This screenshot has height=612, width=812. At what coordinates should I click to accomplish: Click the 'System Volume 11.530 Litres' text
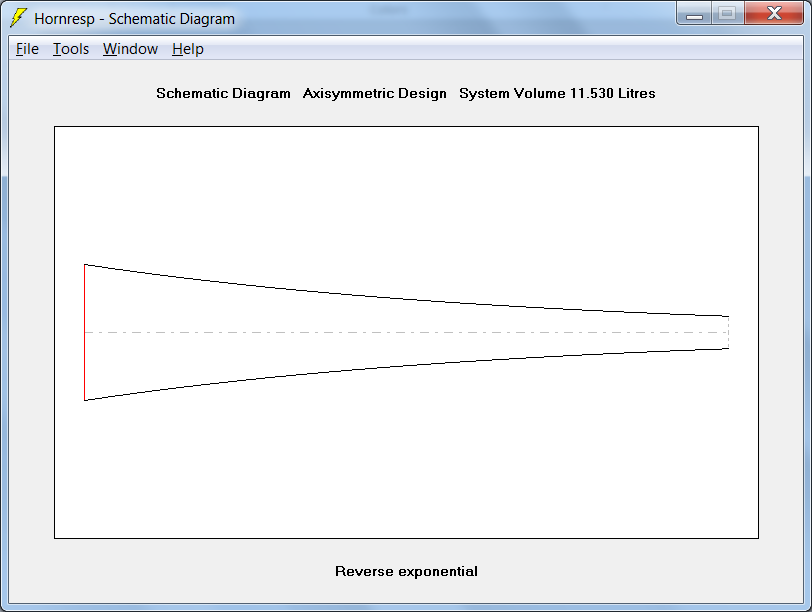(557, 93)
